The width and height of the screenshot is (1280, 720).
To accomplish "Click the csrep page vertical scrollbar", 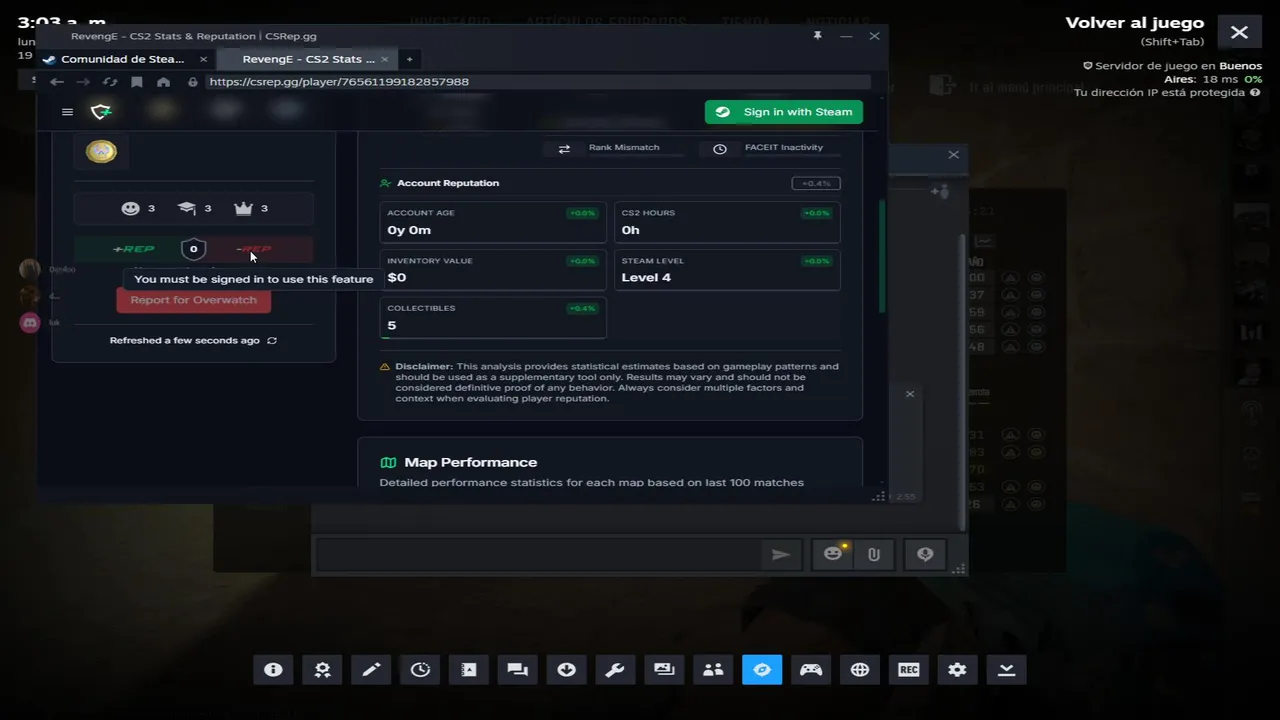I will coord(881,257).
